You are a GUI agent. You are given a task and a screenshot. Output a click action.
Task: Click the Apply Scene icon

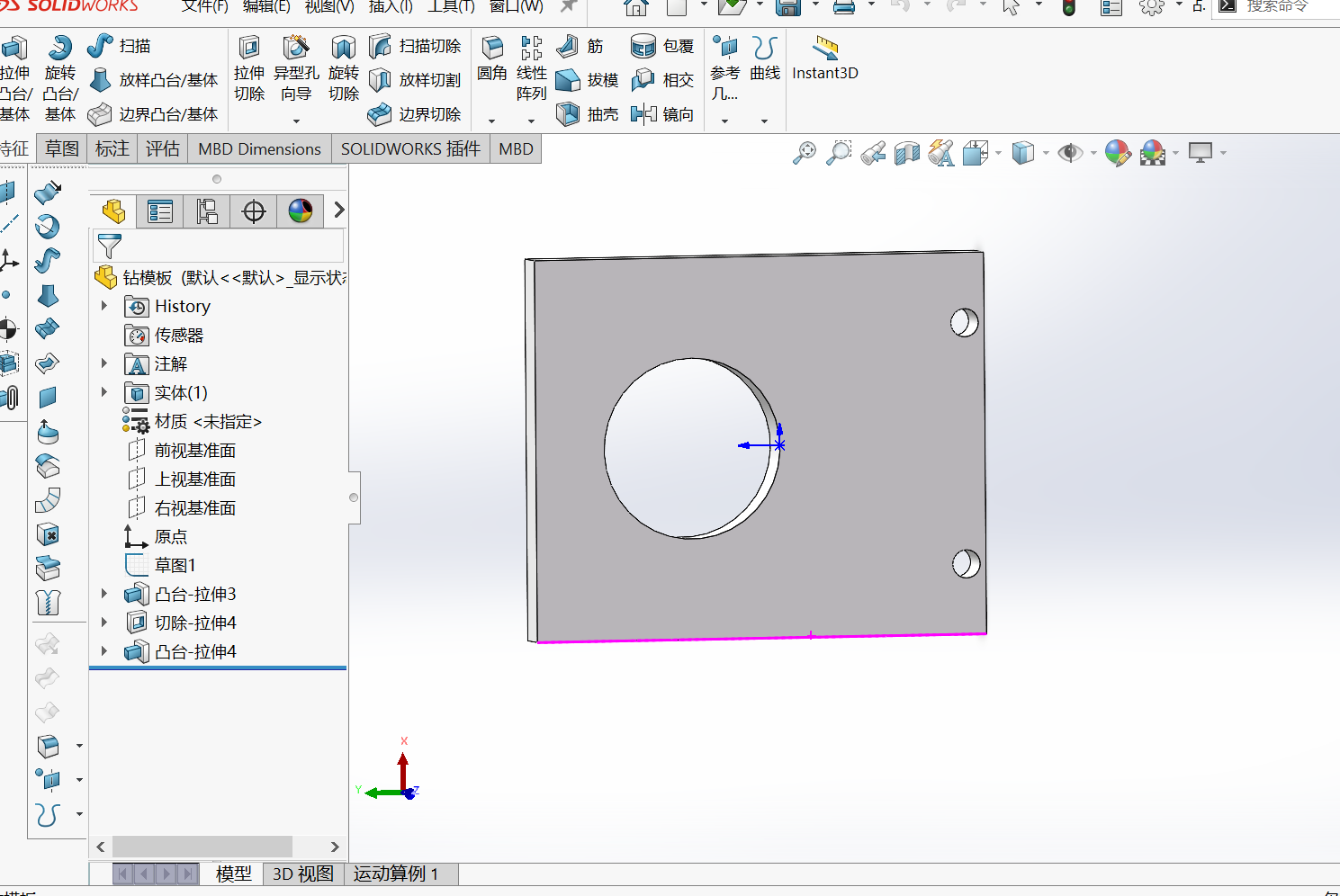click(x=1153, y=153)
